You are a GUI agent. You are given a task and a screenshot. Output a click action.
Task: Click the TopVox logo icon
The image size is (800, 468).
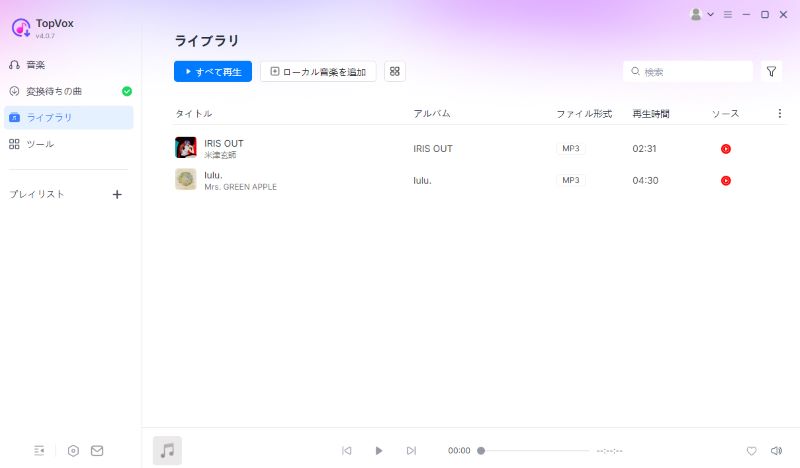[21, 28]
